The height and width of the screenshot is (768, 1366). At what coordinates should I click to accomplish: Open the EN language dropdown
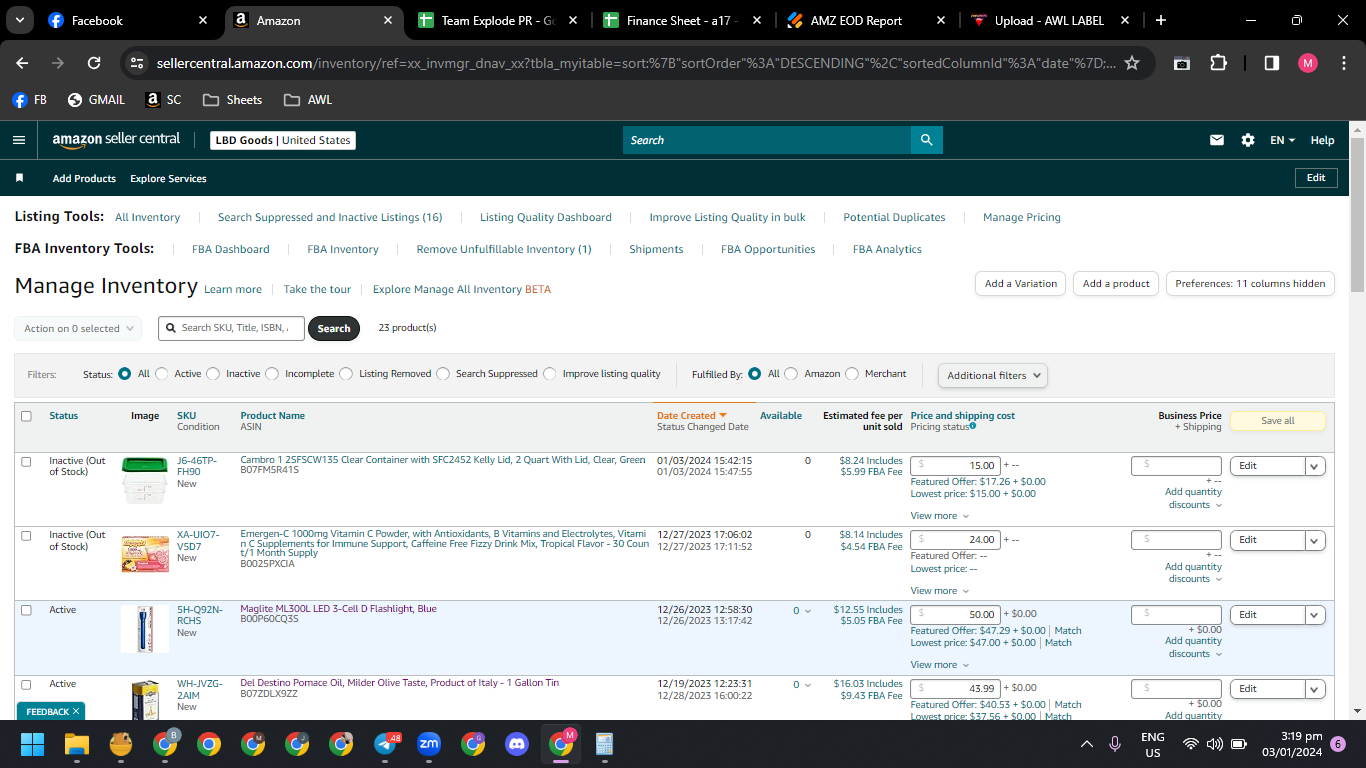pos(1283,140)
